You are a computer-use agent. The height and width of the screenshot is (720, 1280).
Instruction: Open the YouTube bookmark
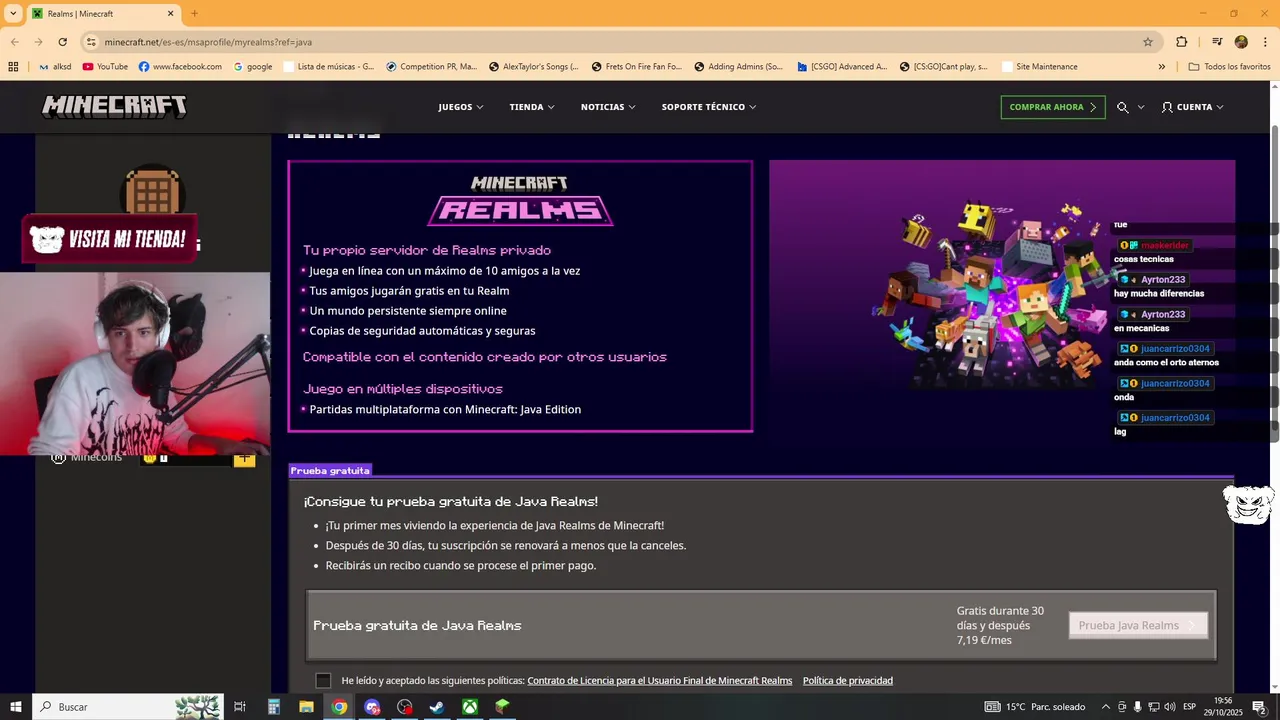tap(105, 67)
